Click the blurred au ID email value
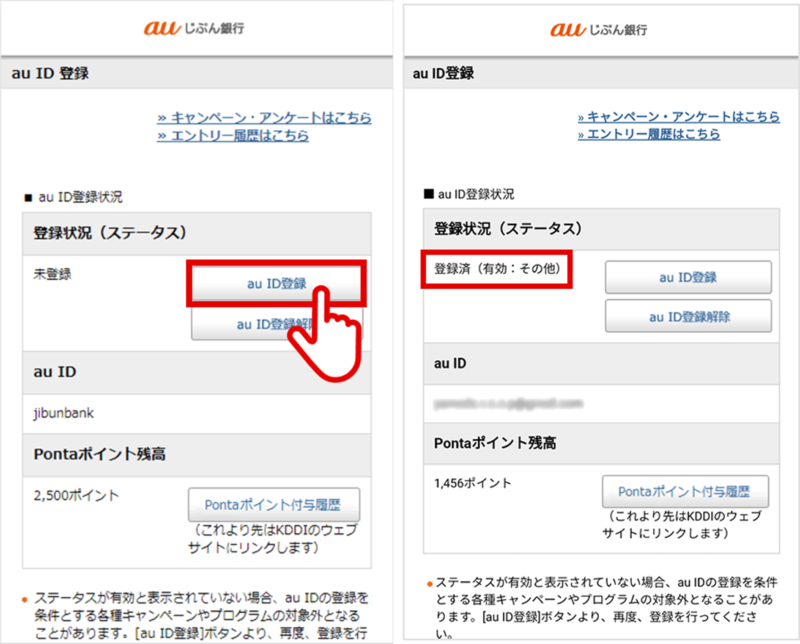Screen dimensions: 800x644 pyautogui.click(x=508, y=404)
